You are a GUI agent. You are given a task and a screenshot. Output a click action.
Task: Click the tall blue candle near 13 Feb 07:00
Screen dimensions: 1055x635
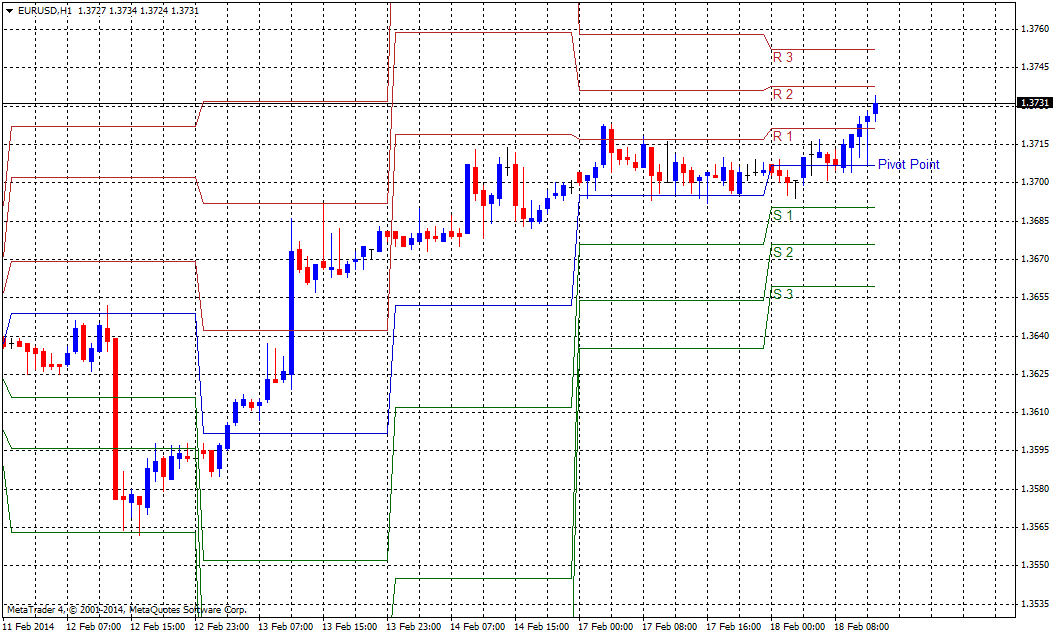pos(291,313)
